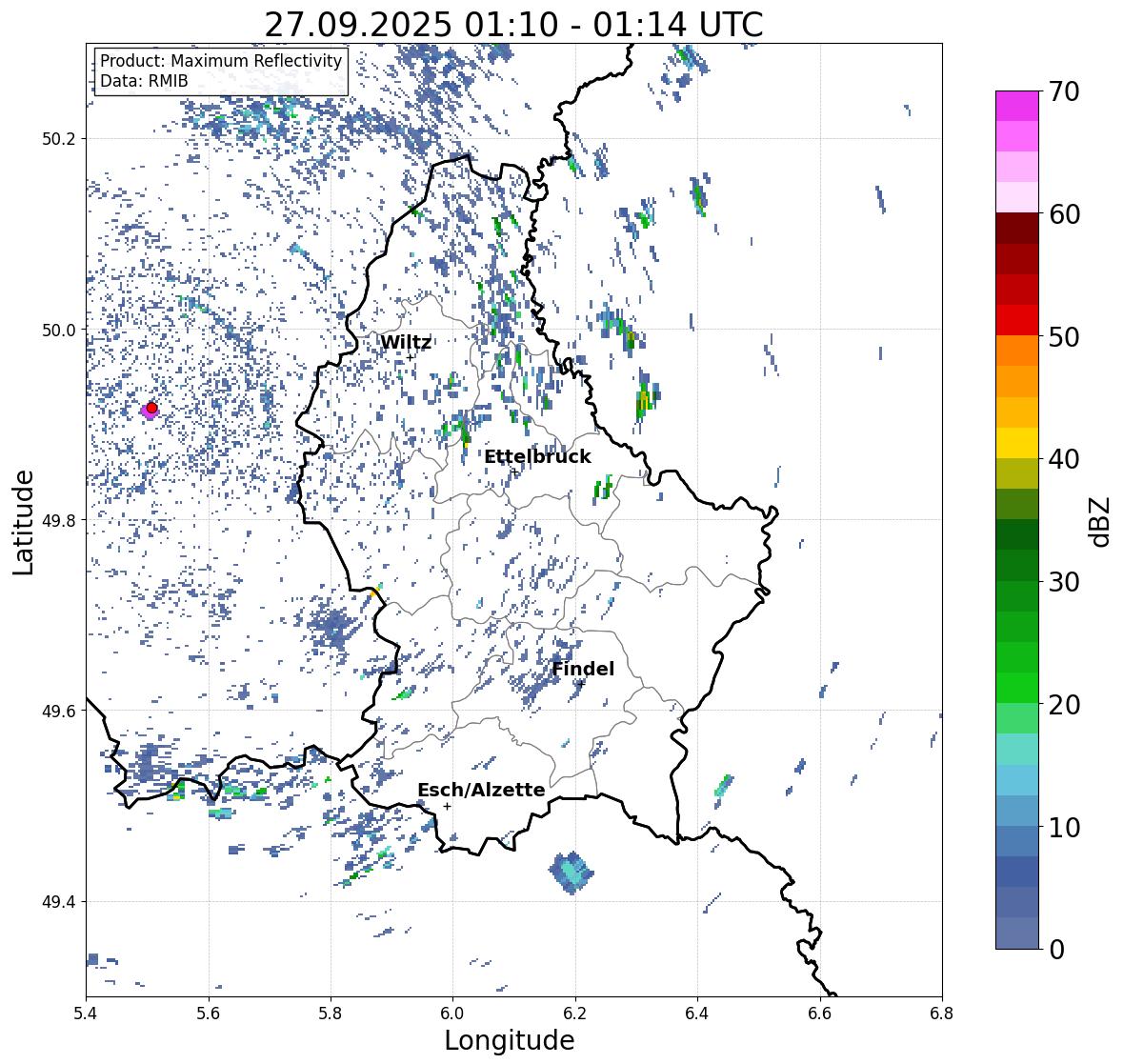Click the 6.8 longitude tick label

[942, 1014]
